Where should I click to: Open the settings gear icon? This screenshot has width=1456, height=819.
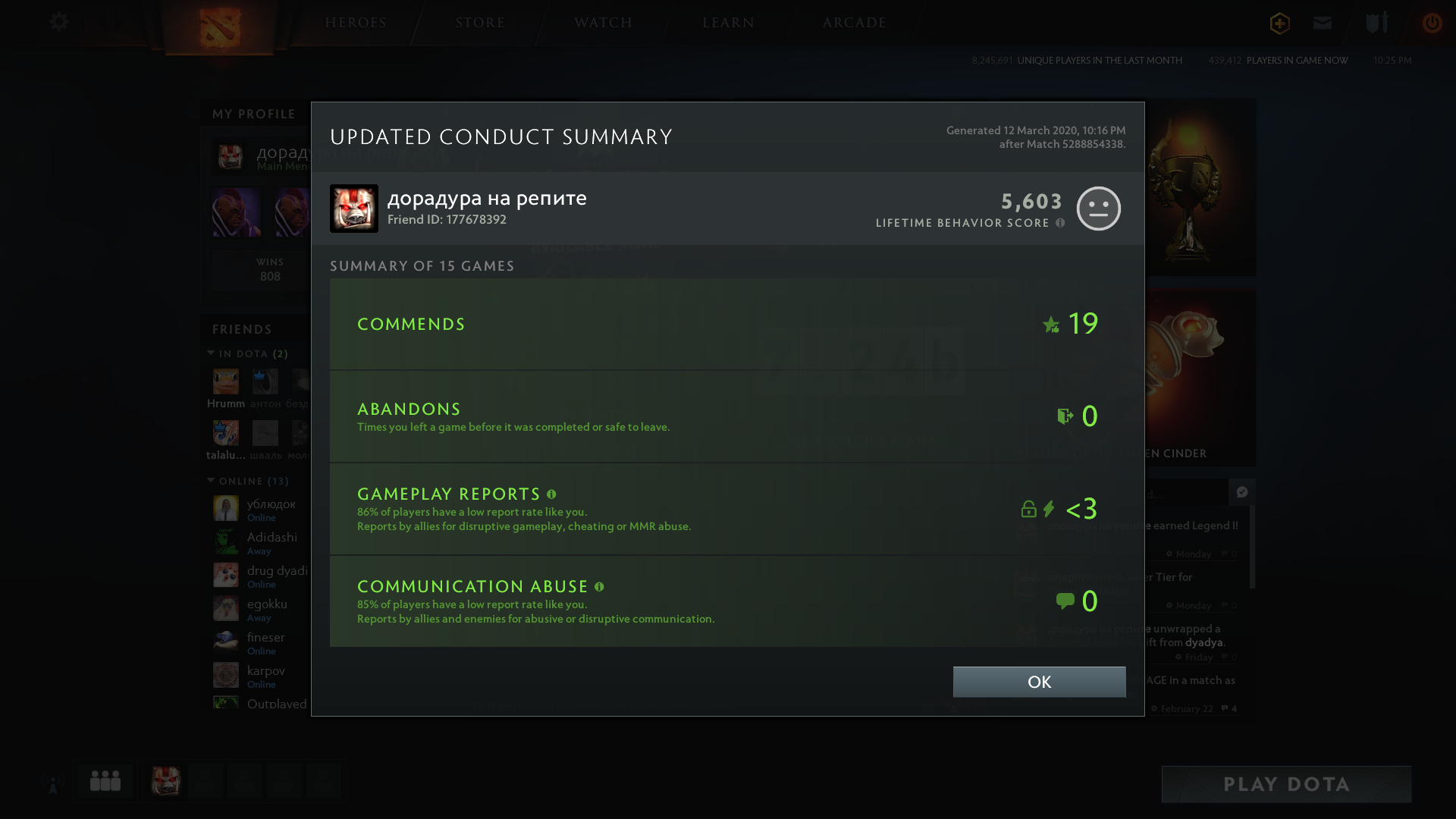point(59,22)
